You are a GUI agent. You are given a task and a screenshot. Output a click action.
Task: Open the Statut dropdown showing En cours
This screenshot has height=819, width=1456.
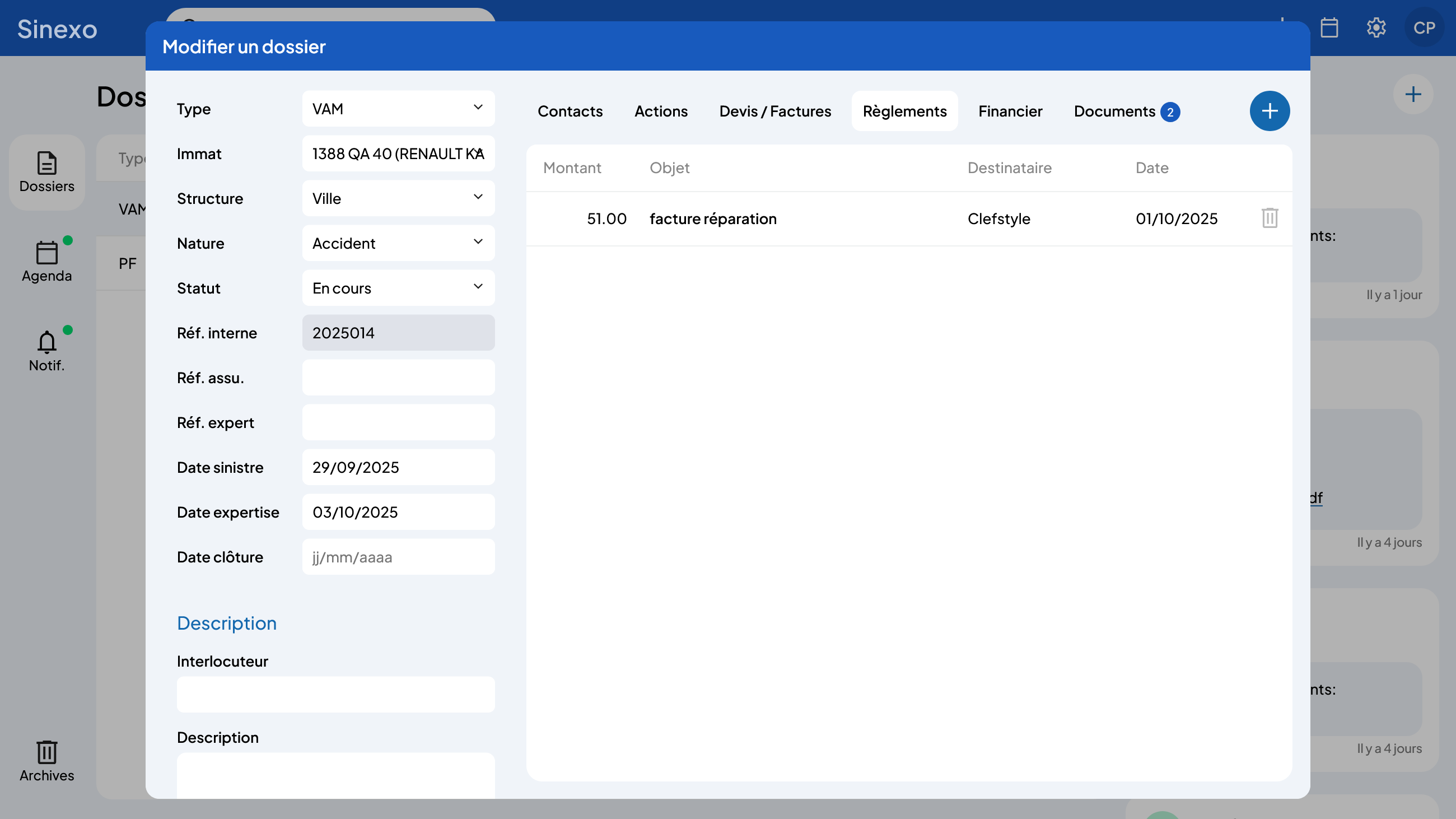pyautogui.click(x=398, y=288)
